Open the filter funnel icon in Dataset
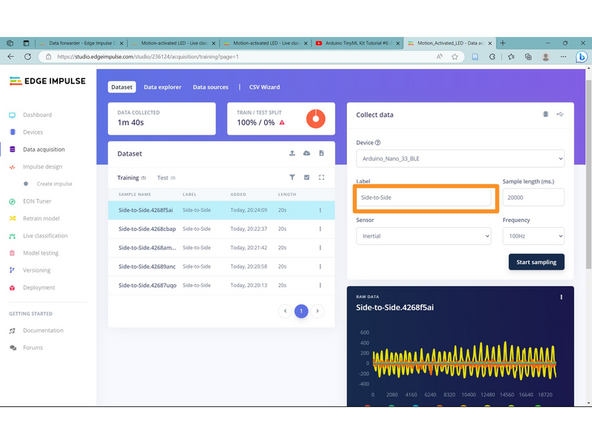Screen dimensions: 592x444 (292, 177)
